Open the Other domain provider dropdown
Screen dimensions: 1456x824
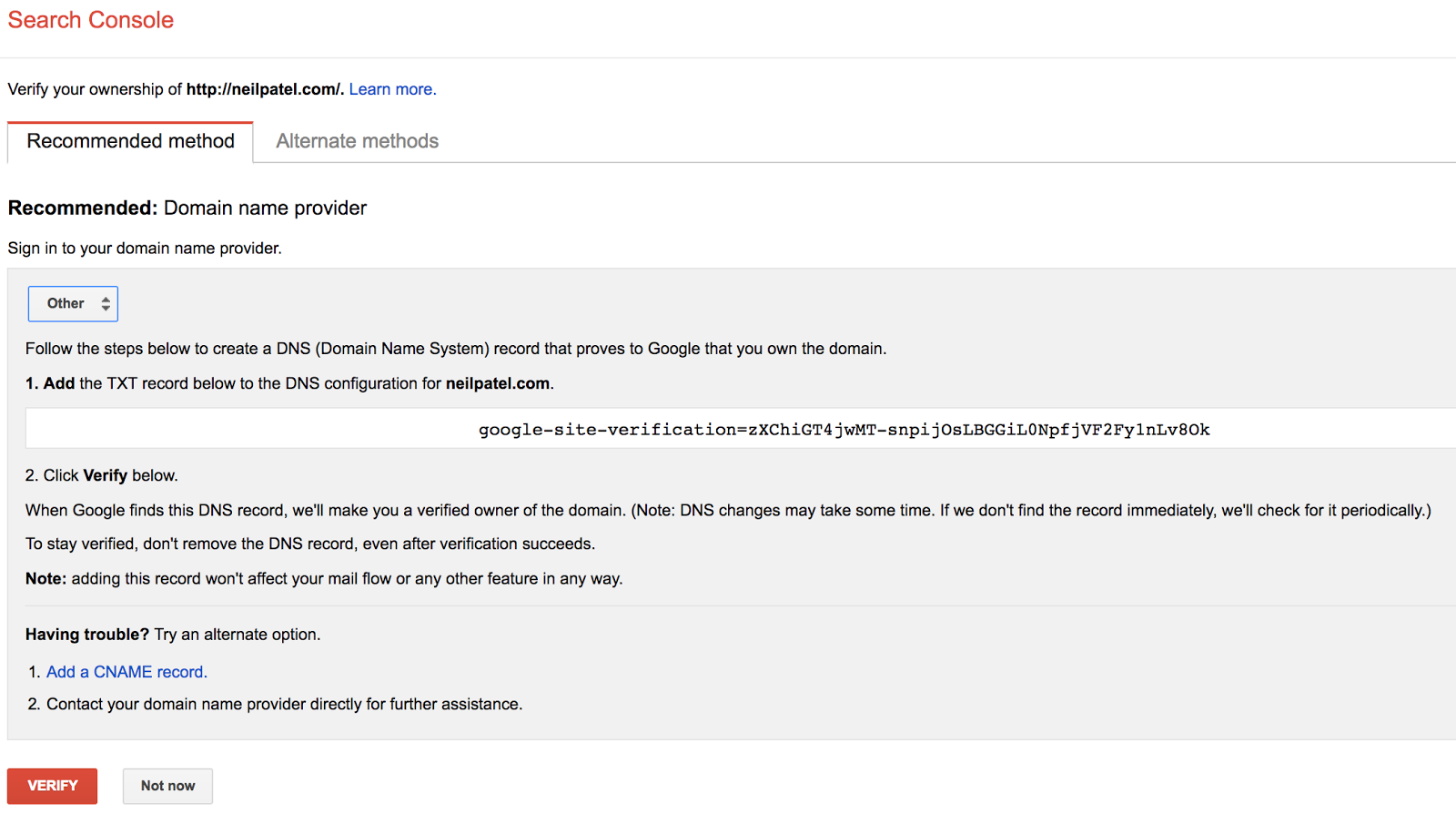(73, 304)
